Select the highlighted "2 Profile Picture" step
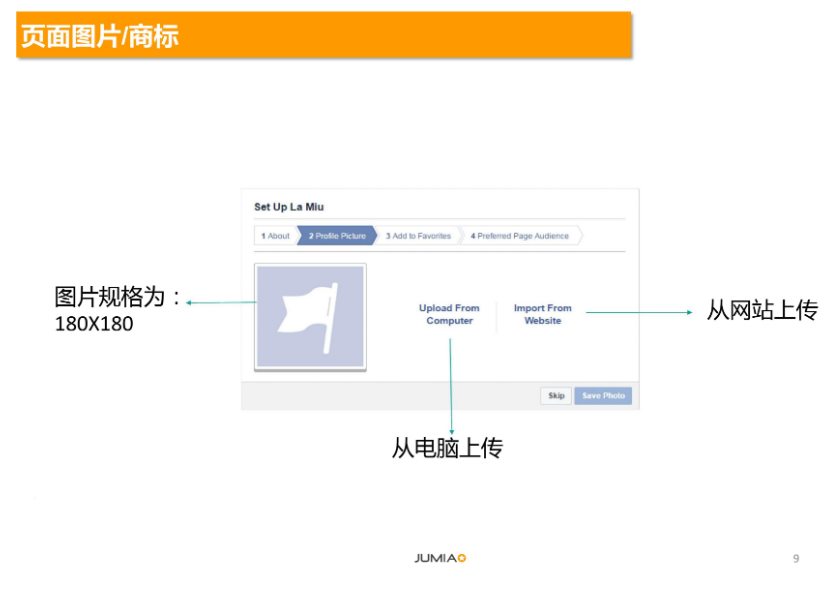The height and width of the screenshot is (592, 836). point(336,236)
